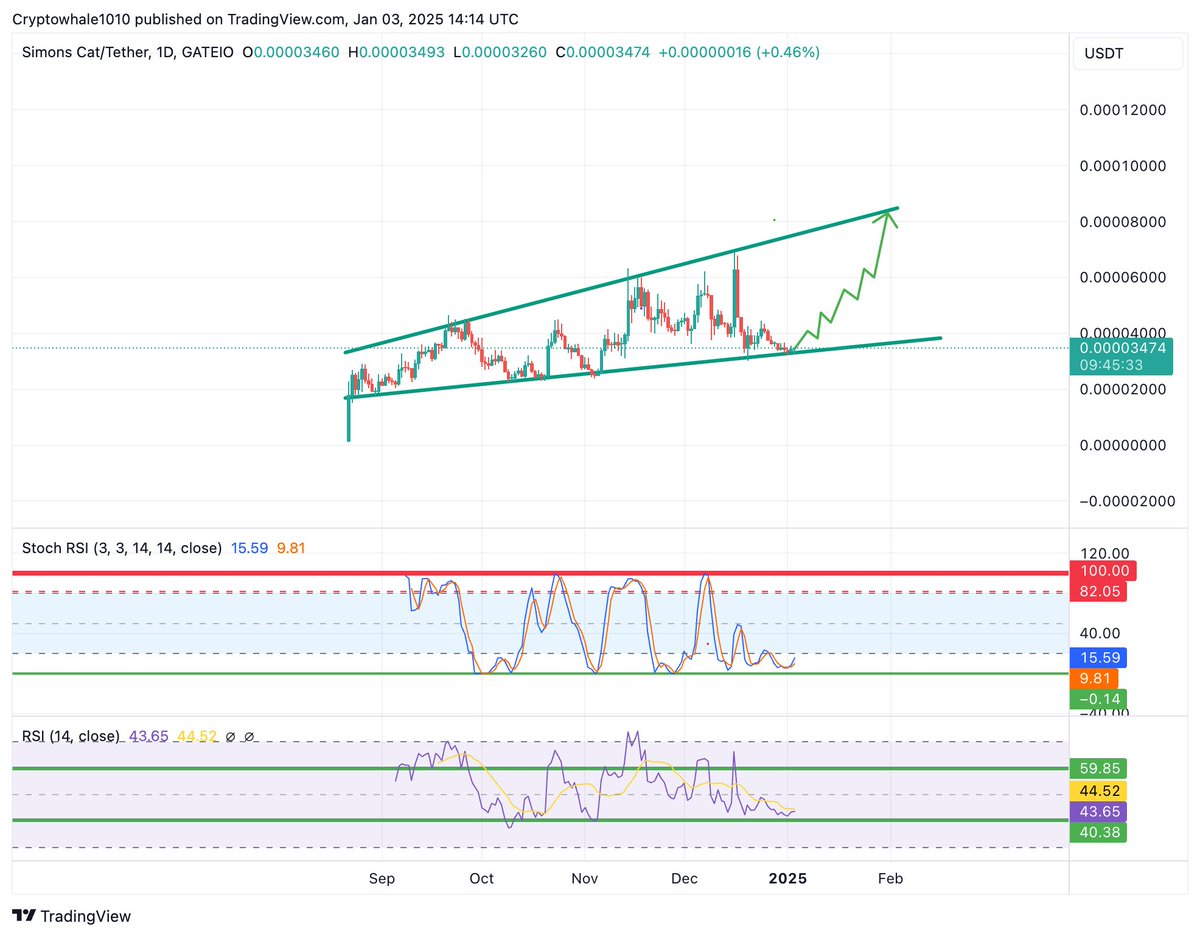
Task: Click the red 82.05 axis tag
Action: pos(1098,591)
